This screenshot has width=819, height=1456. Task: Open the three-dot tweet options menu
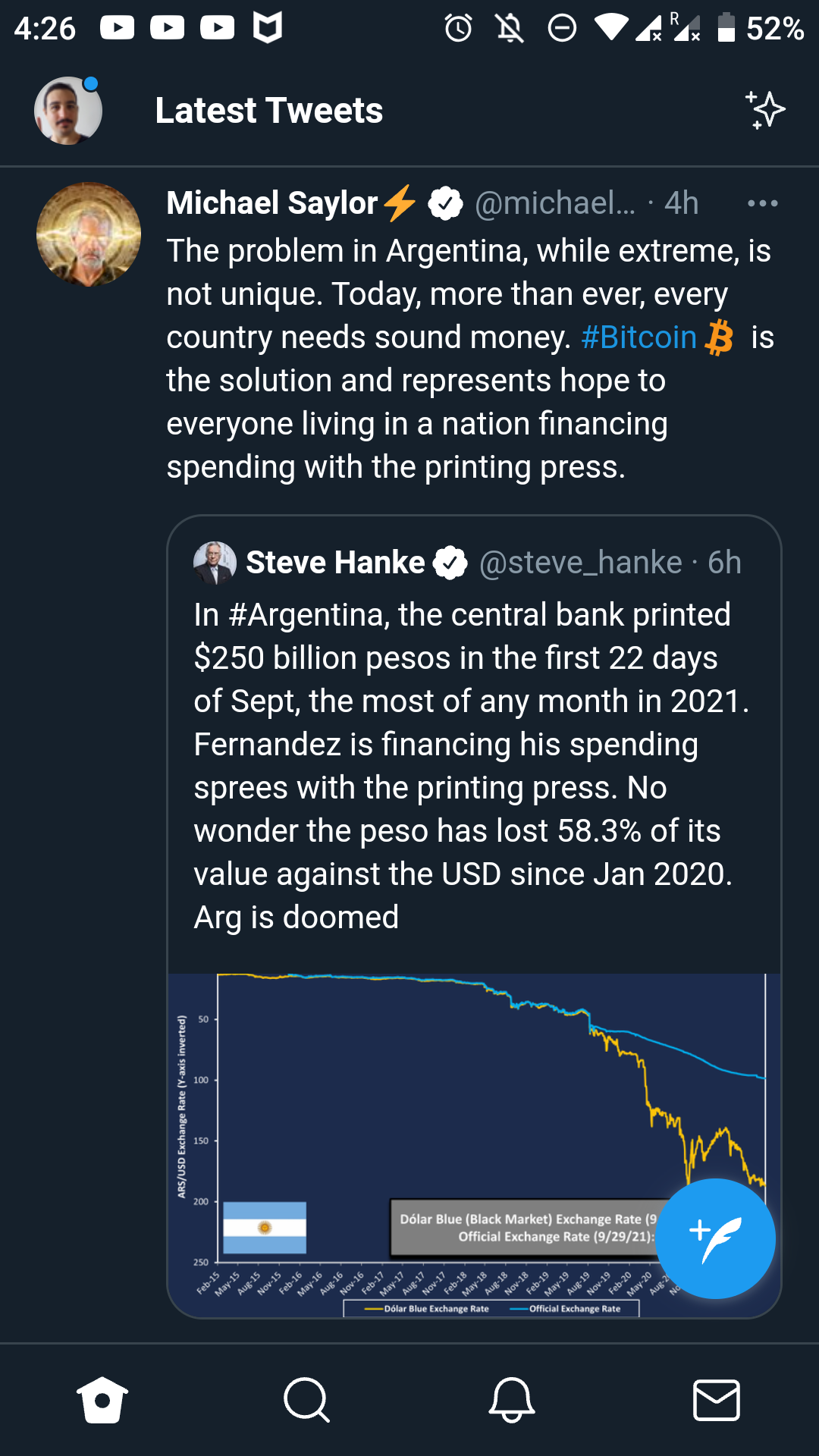(x=762, y=203)
